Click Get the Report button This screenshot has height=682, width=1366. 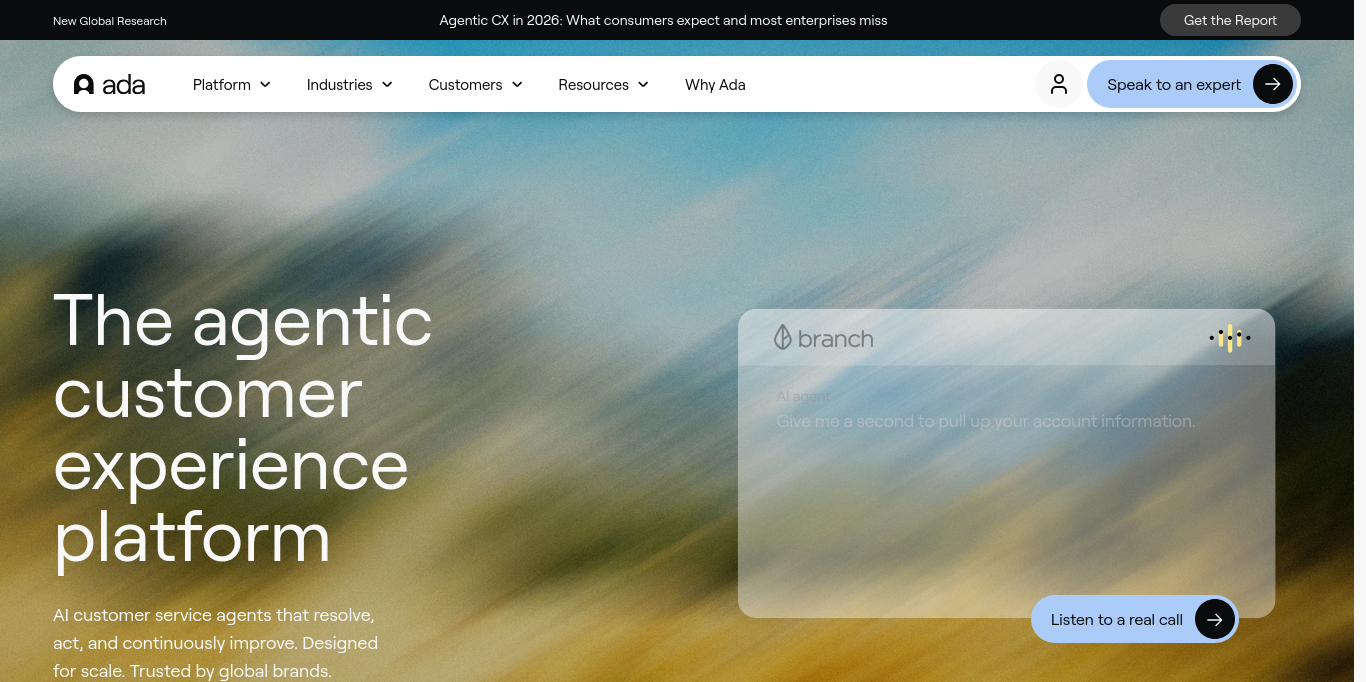pos(1230,20)
